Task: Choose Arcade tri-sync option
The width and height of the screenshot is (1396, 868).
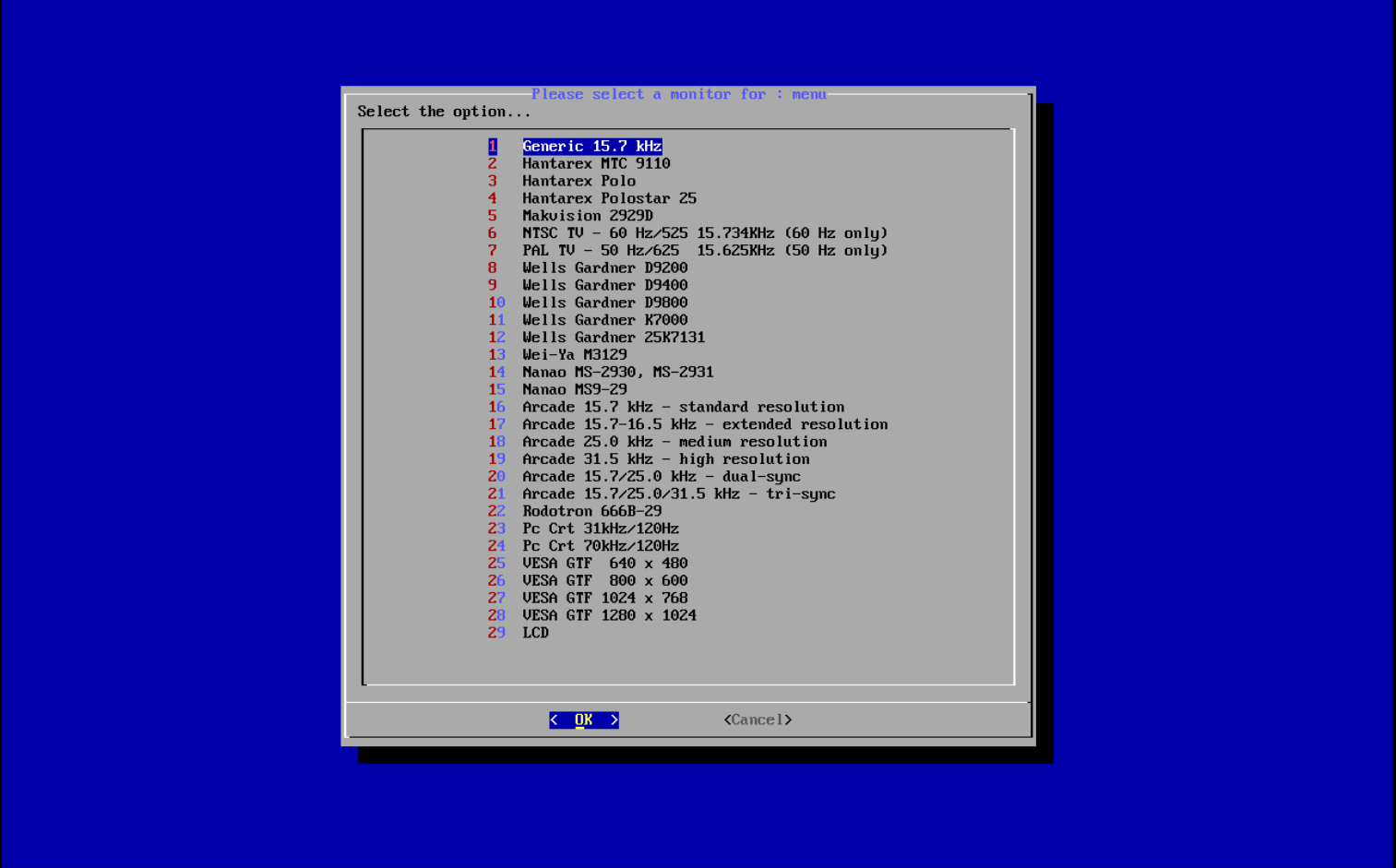Action: point(678,493)
